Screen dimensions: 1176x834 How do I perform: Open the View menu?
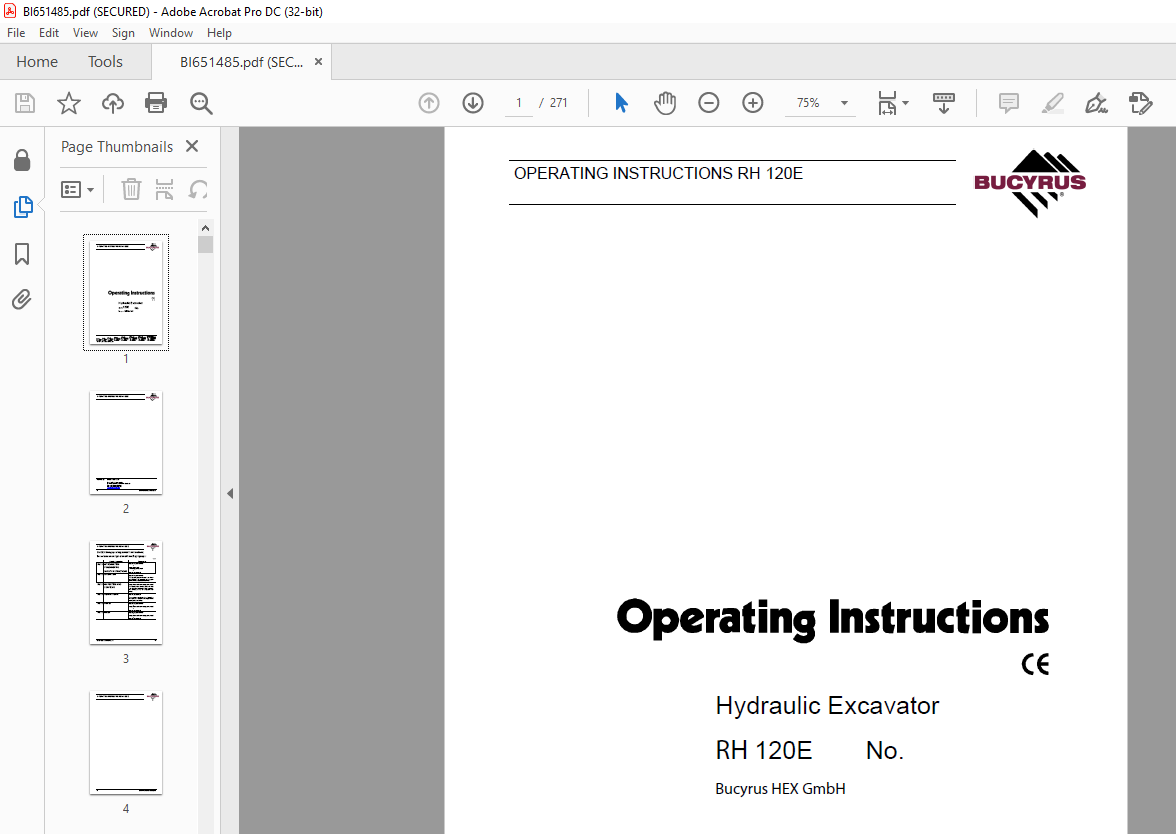click(x=86, y=33)
